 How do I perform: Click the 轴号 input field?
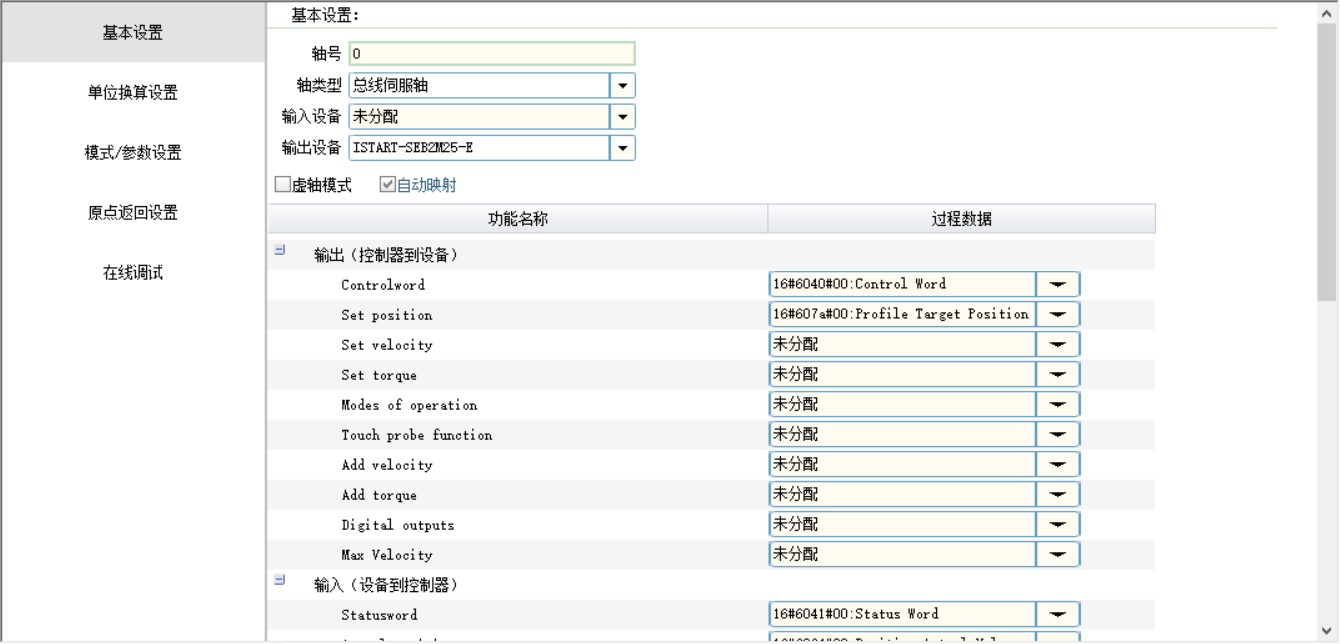[x=491, y=54]
